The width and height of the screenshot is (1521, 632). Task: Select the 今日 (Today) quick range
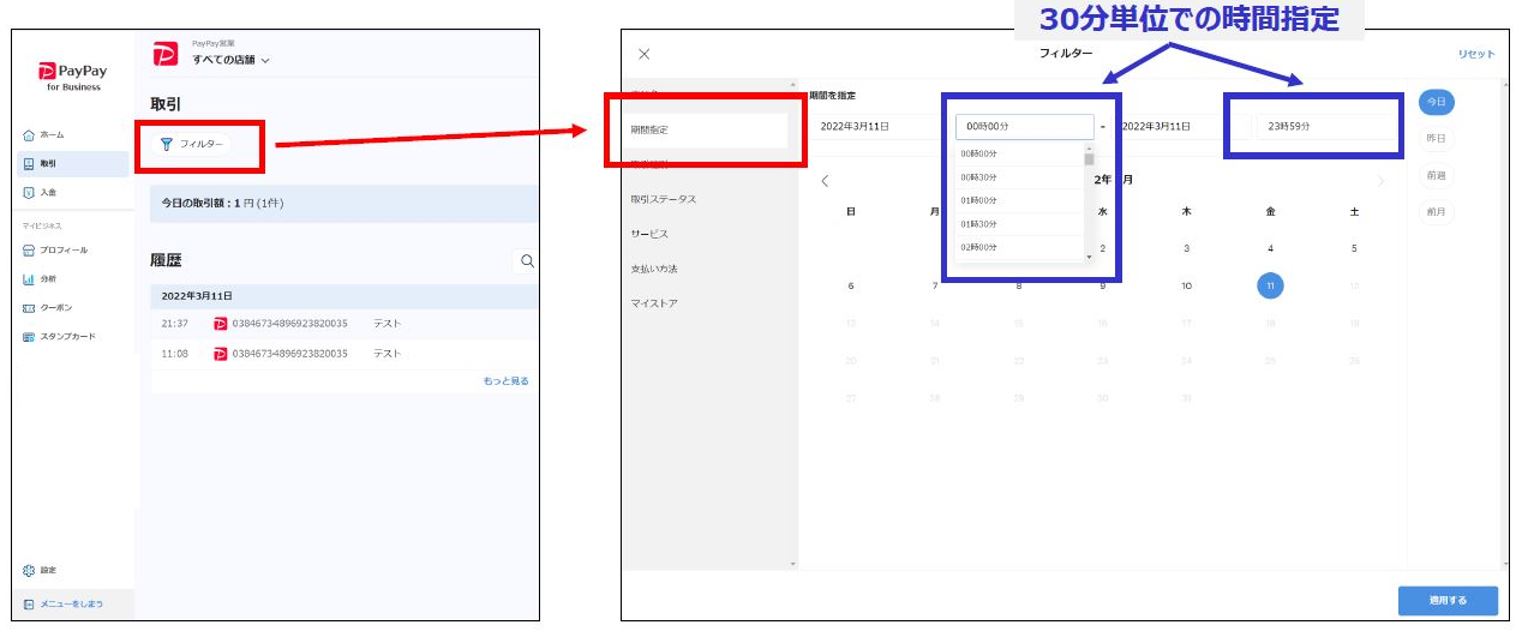[1436, 102]
